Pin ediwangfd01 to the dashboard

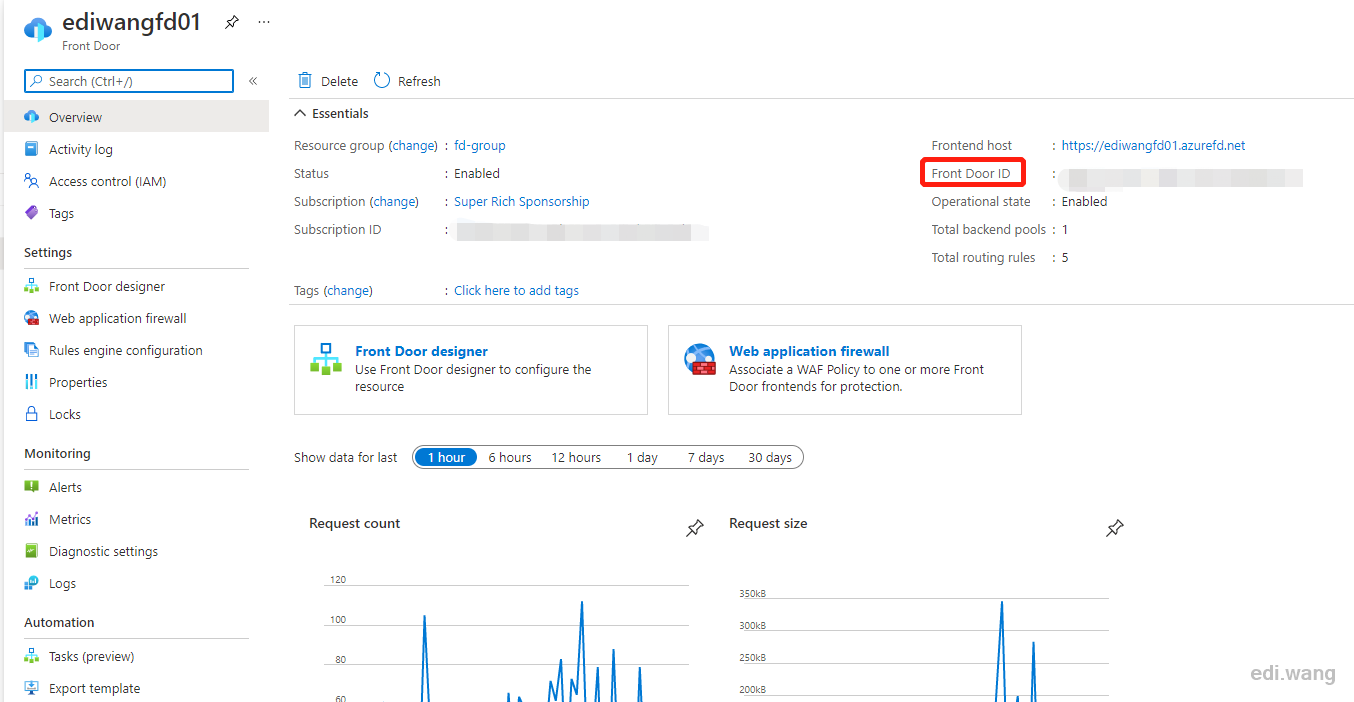(x=232, y=22)
